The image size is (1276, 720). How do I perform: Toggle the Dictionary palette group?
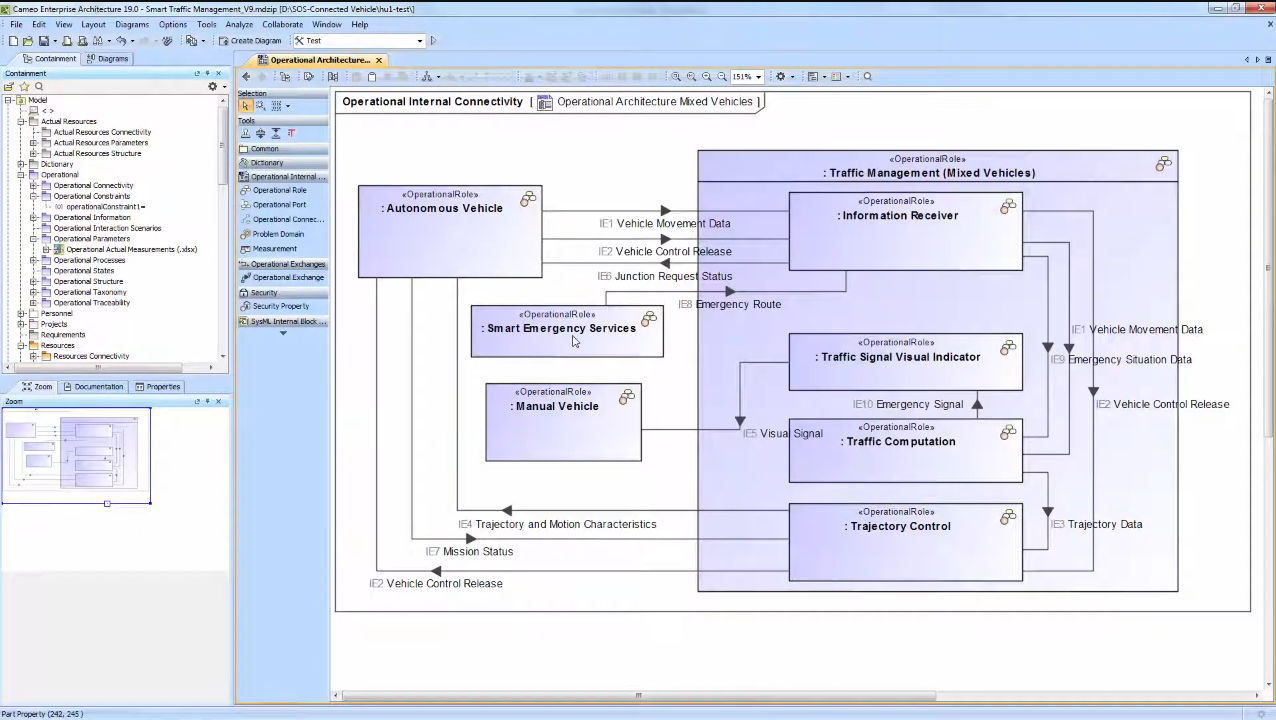tap(283, 163)
